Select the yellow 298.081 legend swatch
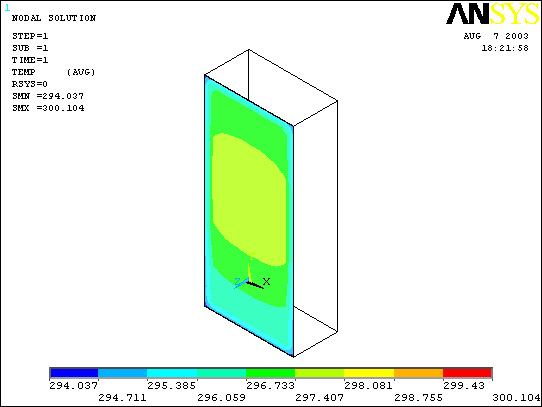Viewport: 542px width, 407px height. (x=369, y=373)
